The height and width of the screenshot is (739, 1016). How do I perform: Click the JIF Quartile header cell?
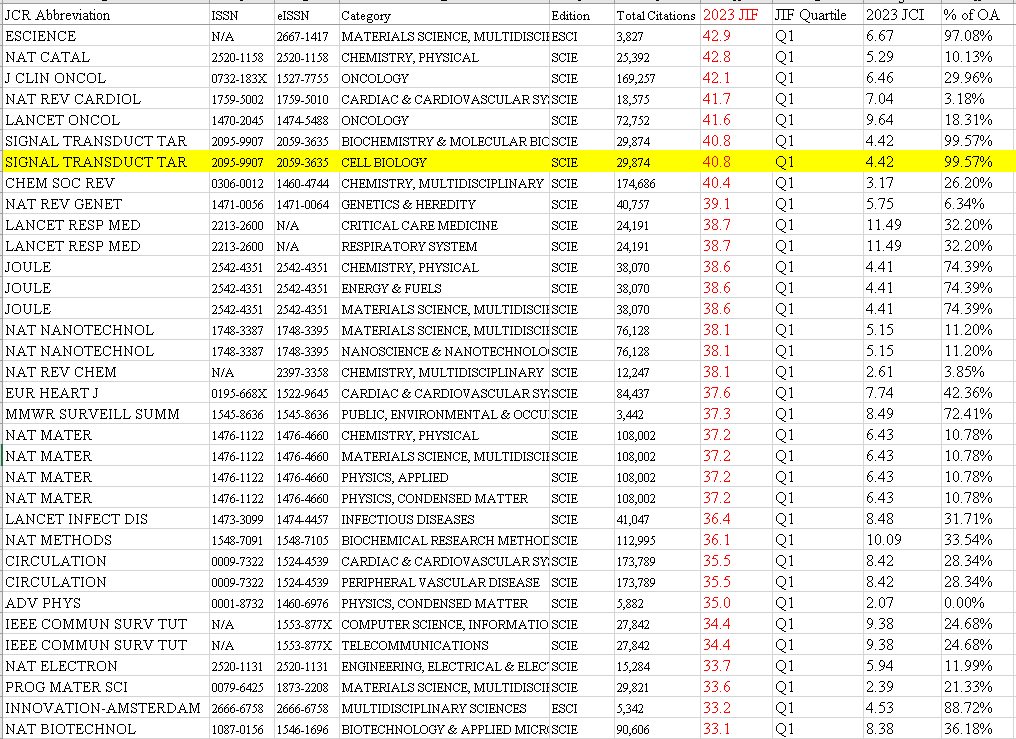point(810,16)
